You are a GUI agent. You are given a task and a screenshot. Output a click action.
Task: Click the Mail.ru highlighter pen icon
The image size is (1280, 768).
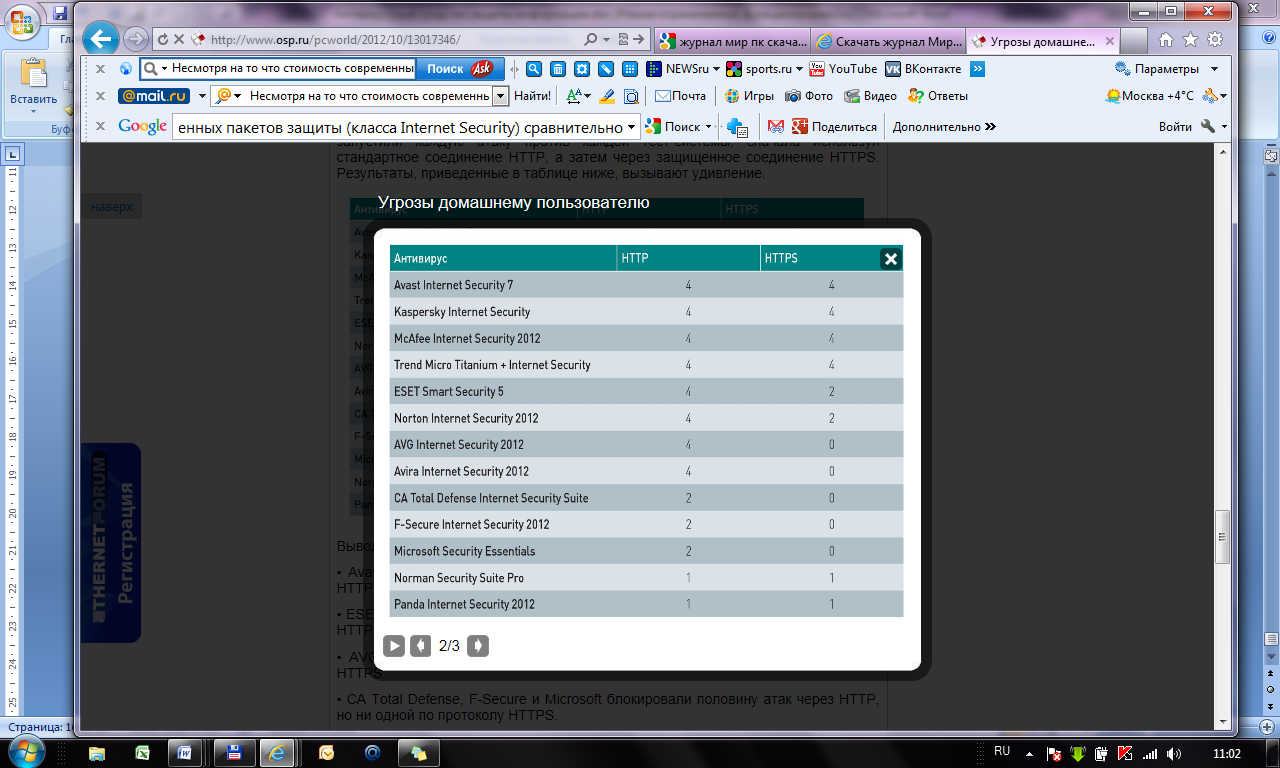606,96
